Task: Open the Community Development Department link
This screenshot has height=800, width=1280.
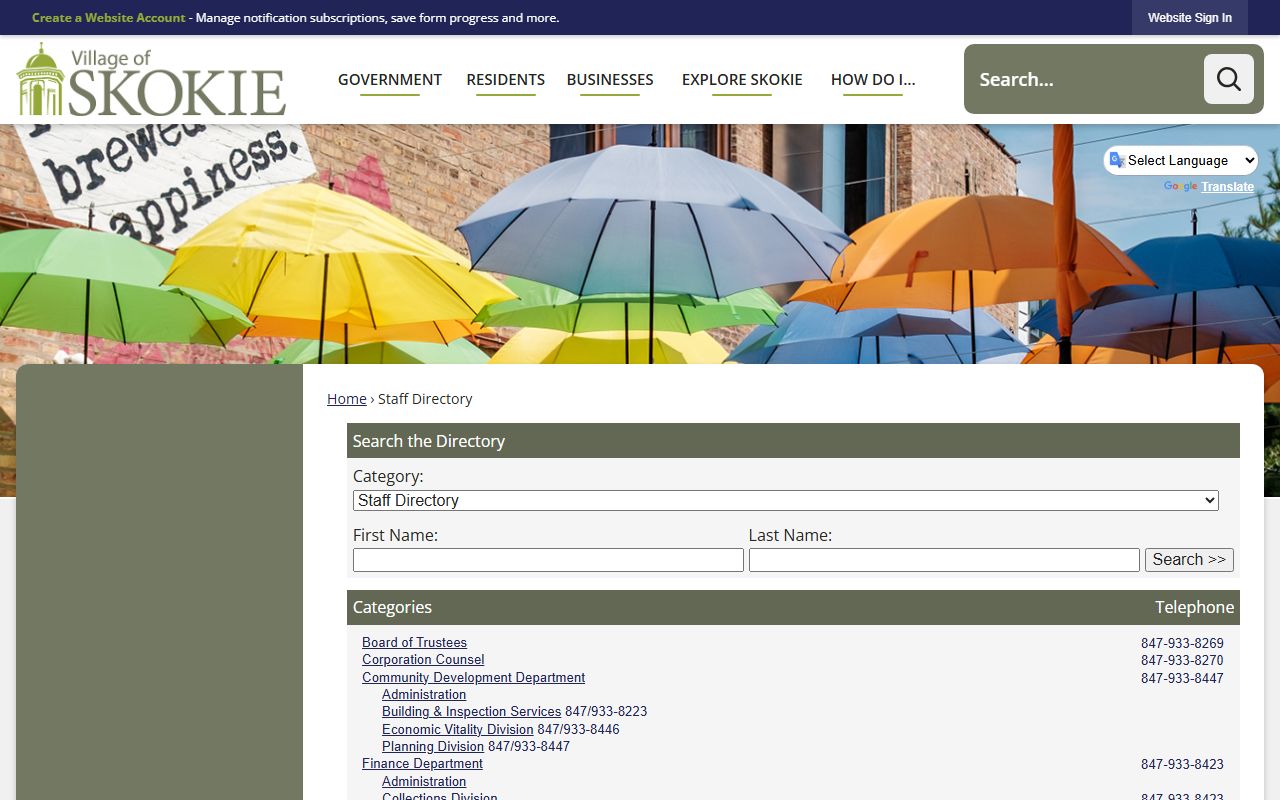Action: click(473, 678)
